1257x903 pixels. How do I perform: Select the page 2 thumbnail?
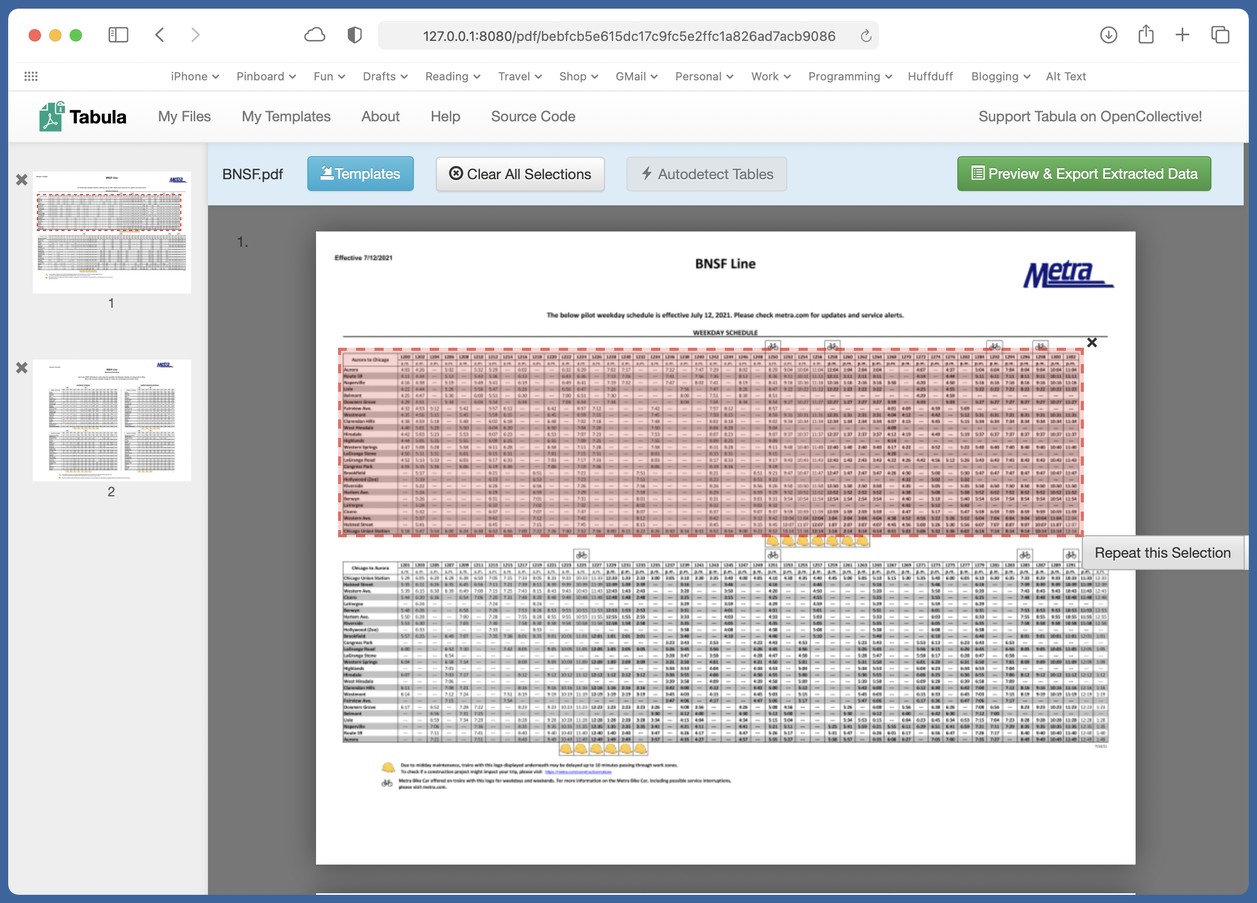pos(111,420)
